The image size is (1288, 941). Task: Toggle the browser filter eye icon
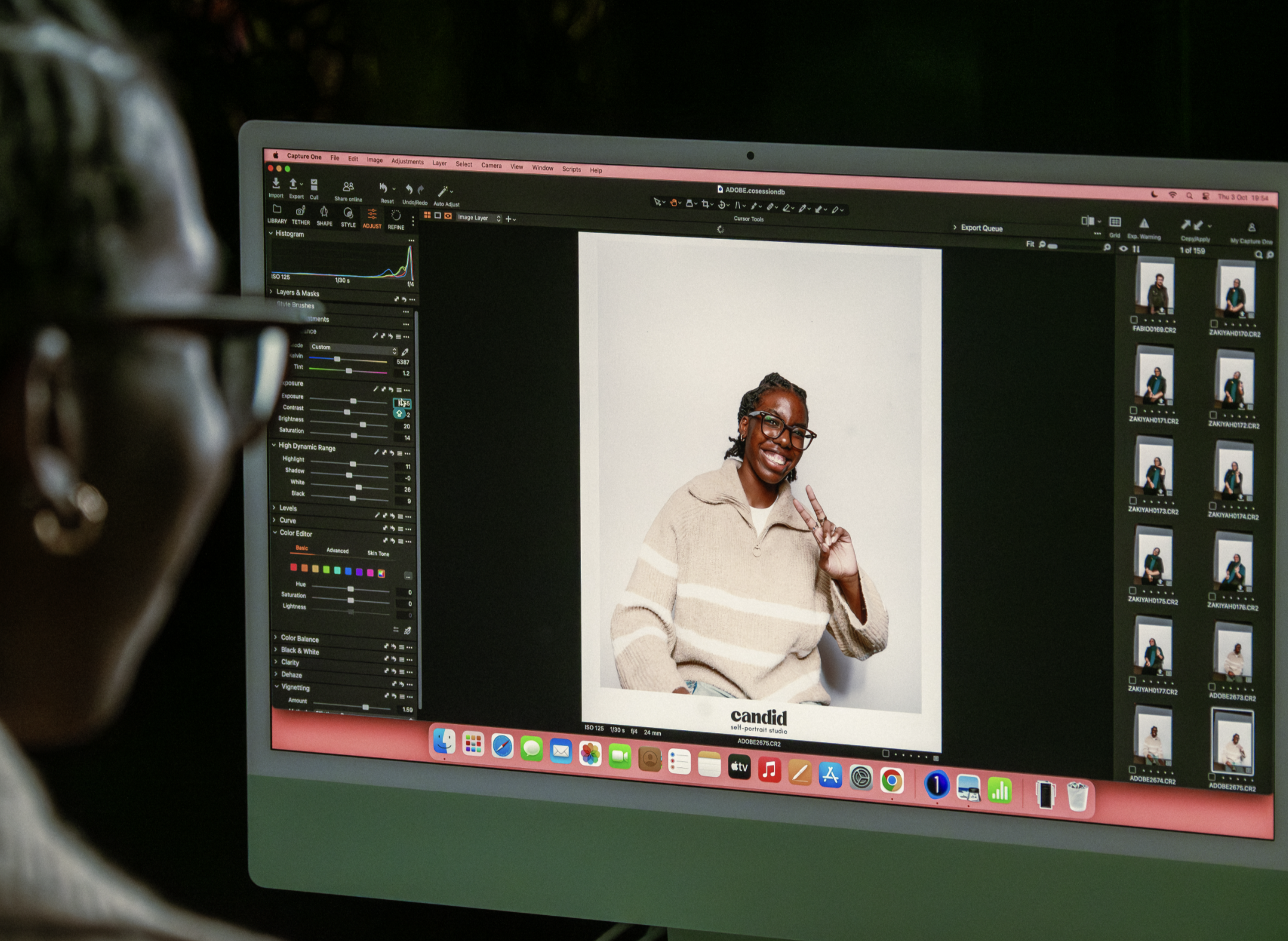1124,249
